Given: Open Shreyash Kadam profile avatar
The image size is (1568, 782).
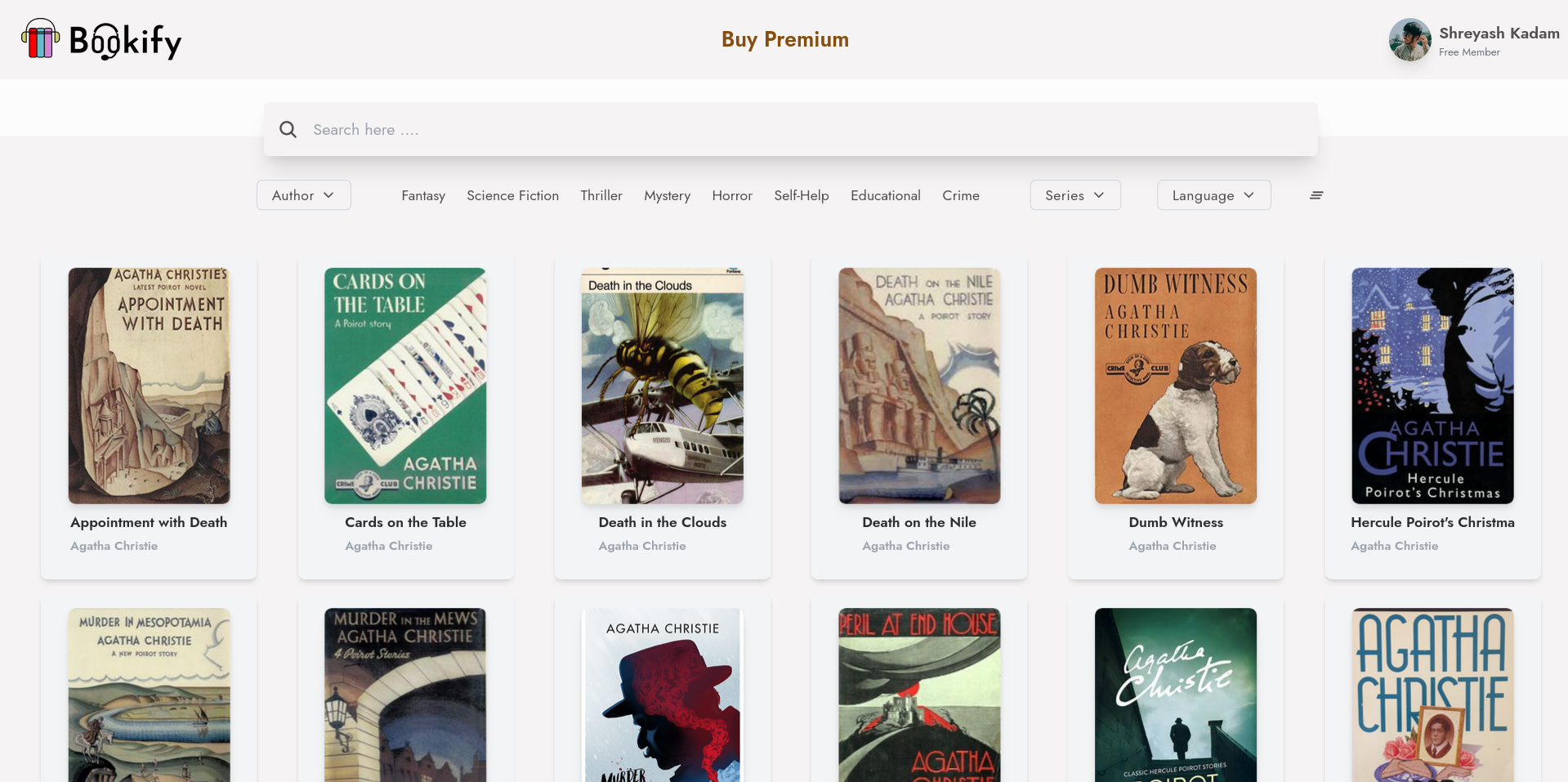Looking at the screenshot, I should click(1410, 39).
